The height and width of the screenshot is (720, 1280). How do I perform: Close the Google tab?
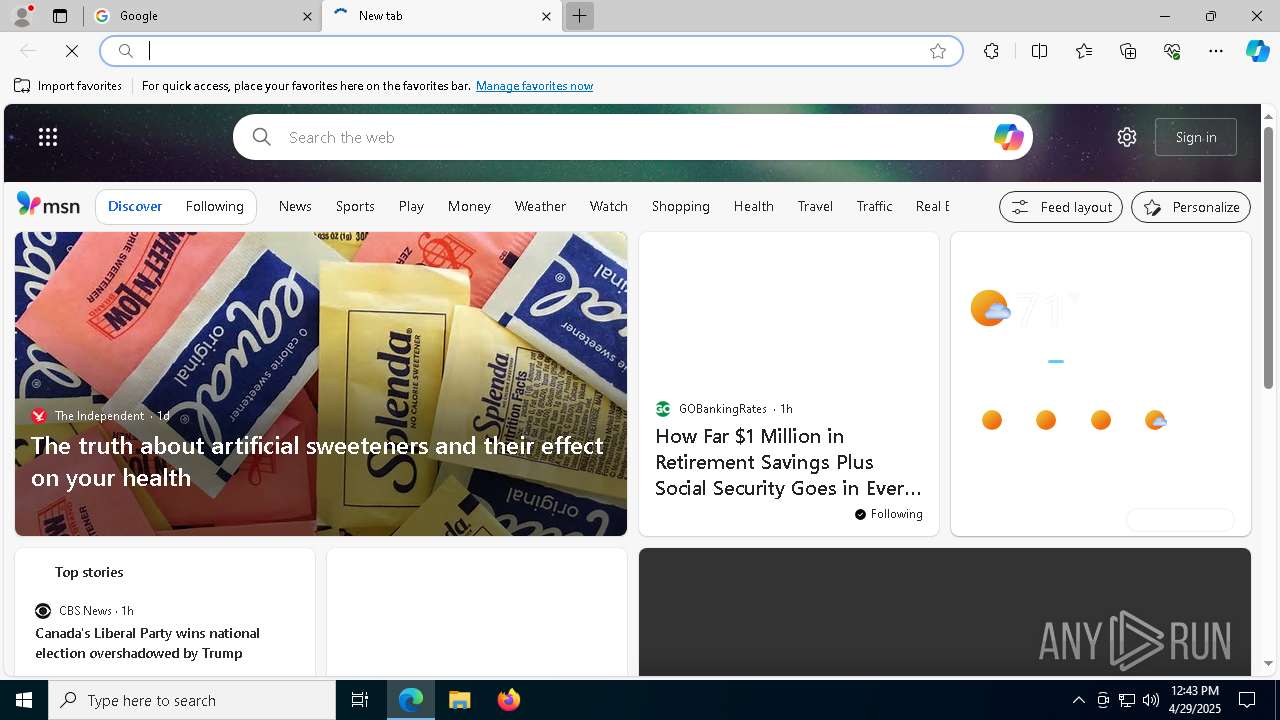307,16
